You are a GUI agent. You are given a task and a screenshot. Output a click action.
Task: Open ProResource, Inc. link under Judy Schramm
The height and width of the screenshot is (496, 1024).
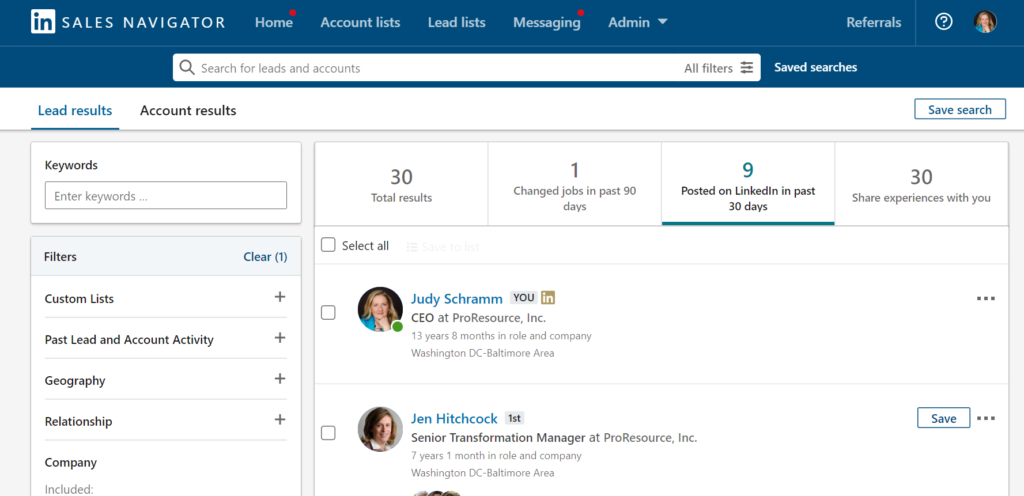click(x=499, y=318)
